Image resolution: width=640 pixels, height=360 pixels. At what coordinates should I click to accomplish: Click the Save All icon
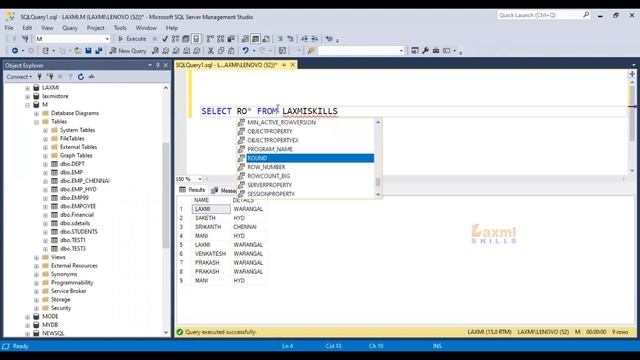point(99,51)
